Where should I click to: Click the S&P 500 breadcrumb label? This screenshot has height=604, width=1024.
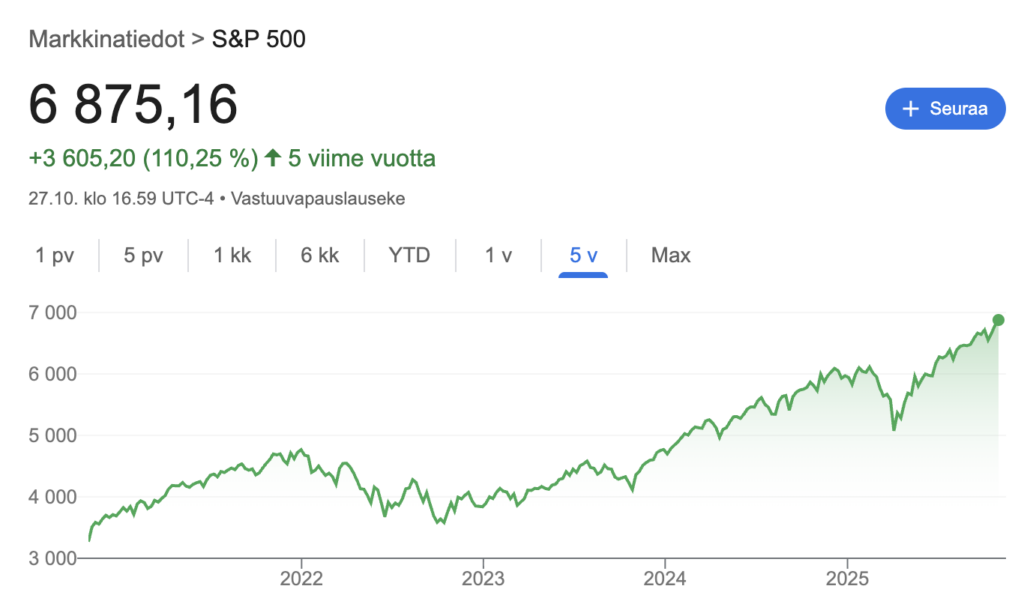[257, 40]
